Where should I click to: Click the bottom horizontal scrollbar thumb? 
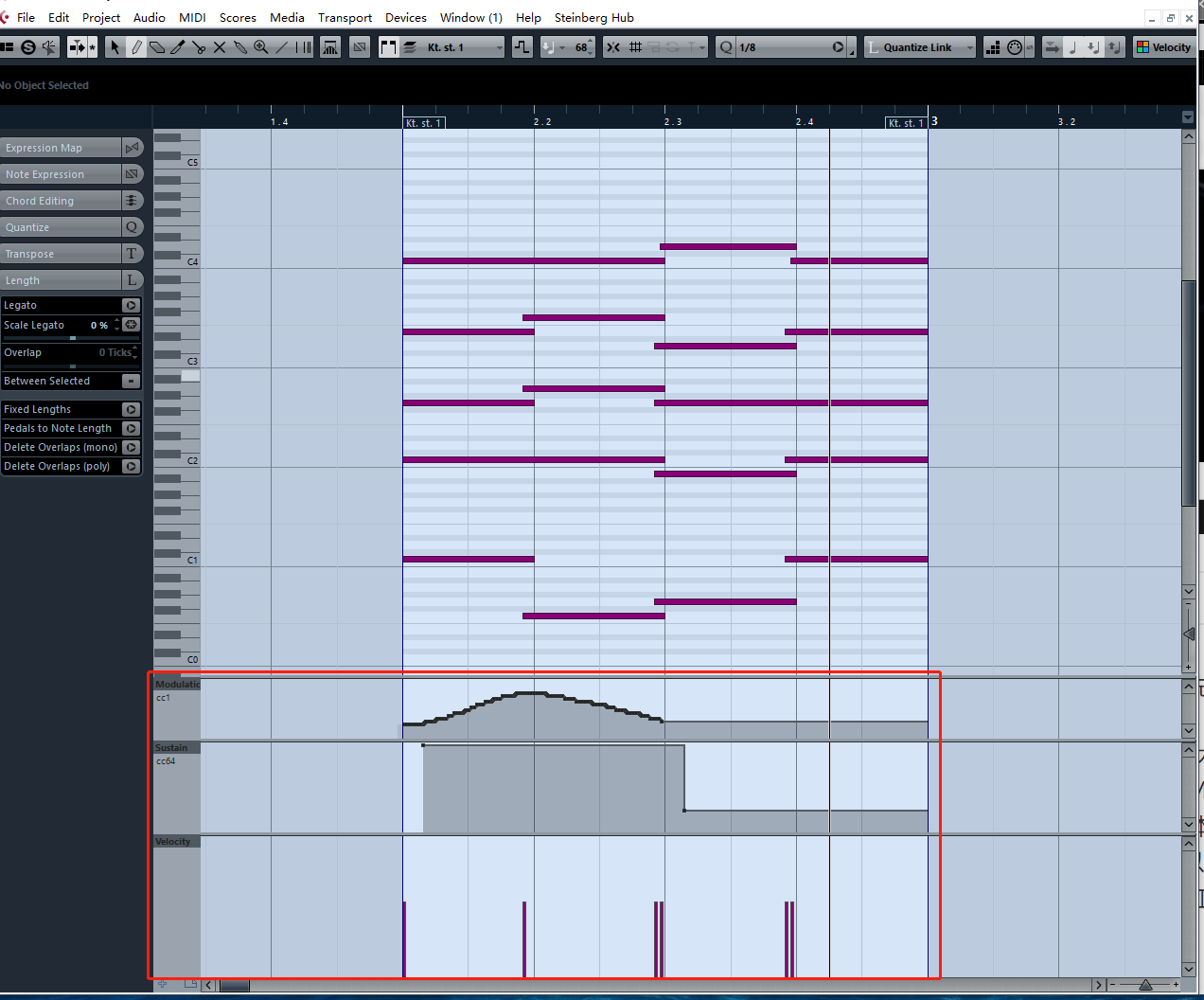235,985
